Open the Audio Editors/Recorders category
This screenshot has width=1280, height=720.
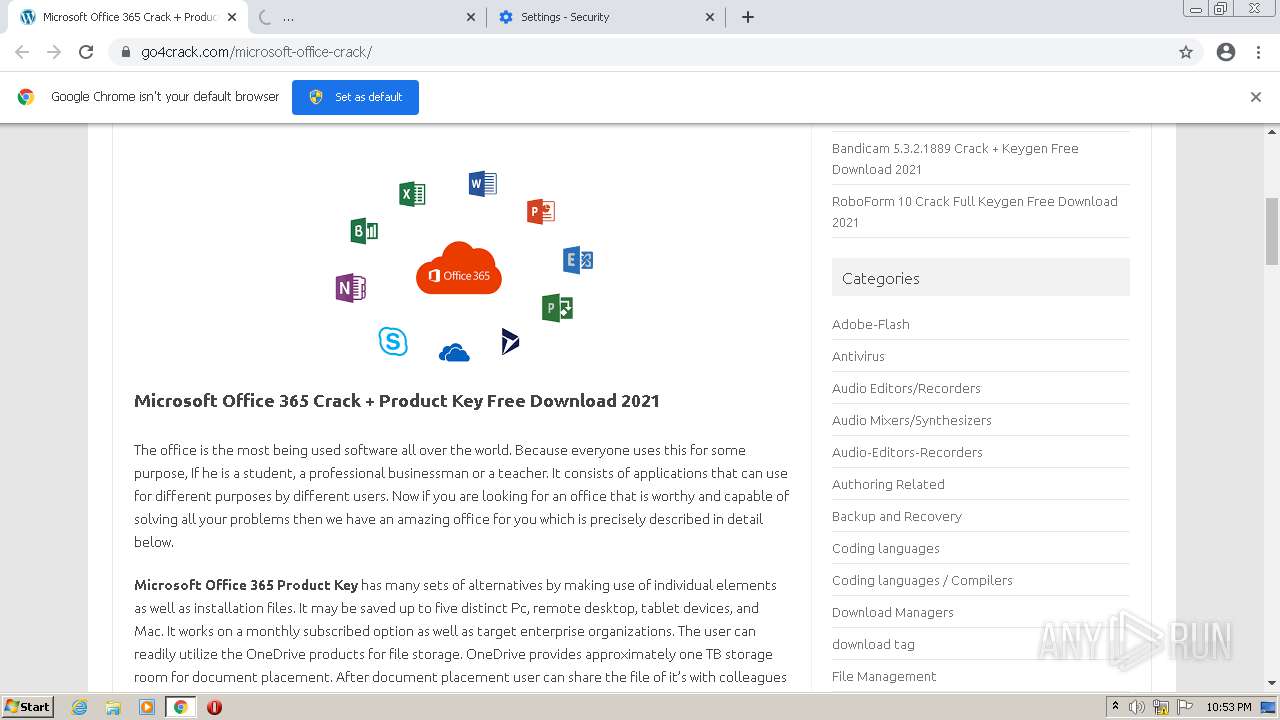pyautogui.click(x=906, y=388)
